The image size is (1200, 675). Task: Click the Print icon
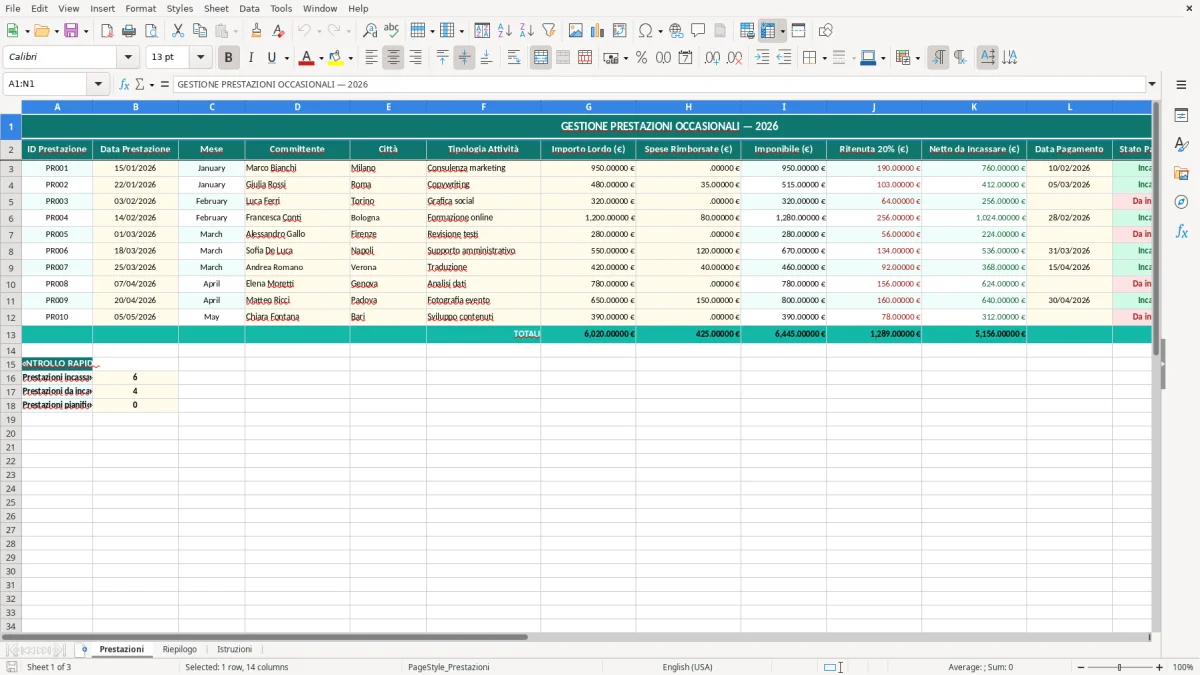click(129, 31)
